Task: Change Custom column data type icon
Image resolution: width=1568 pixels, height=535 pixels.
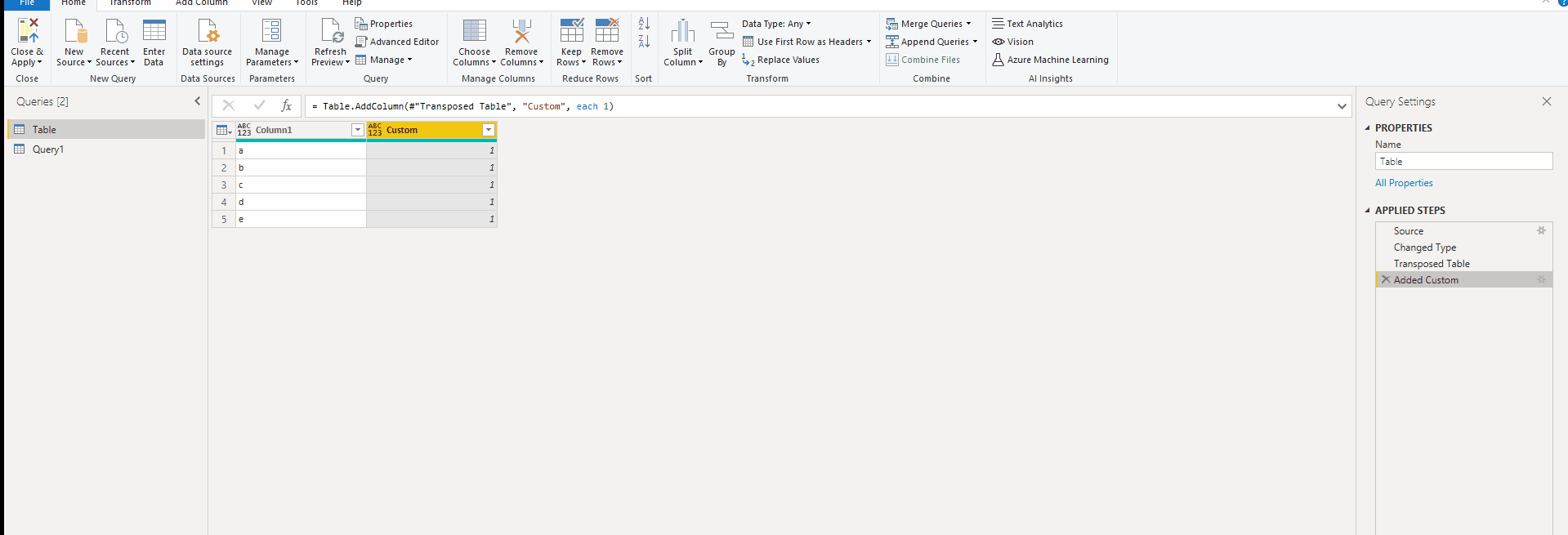Action: click(375, 130)
